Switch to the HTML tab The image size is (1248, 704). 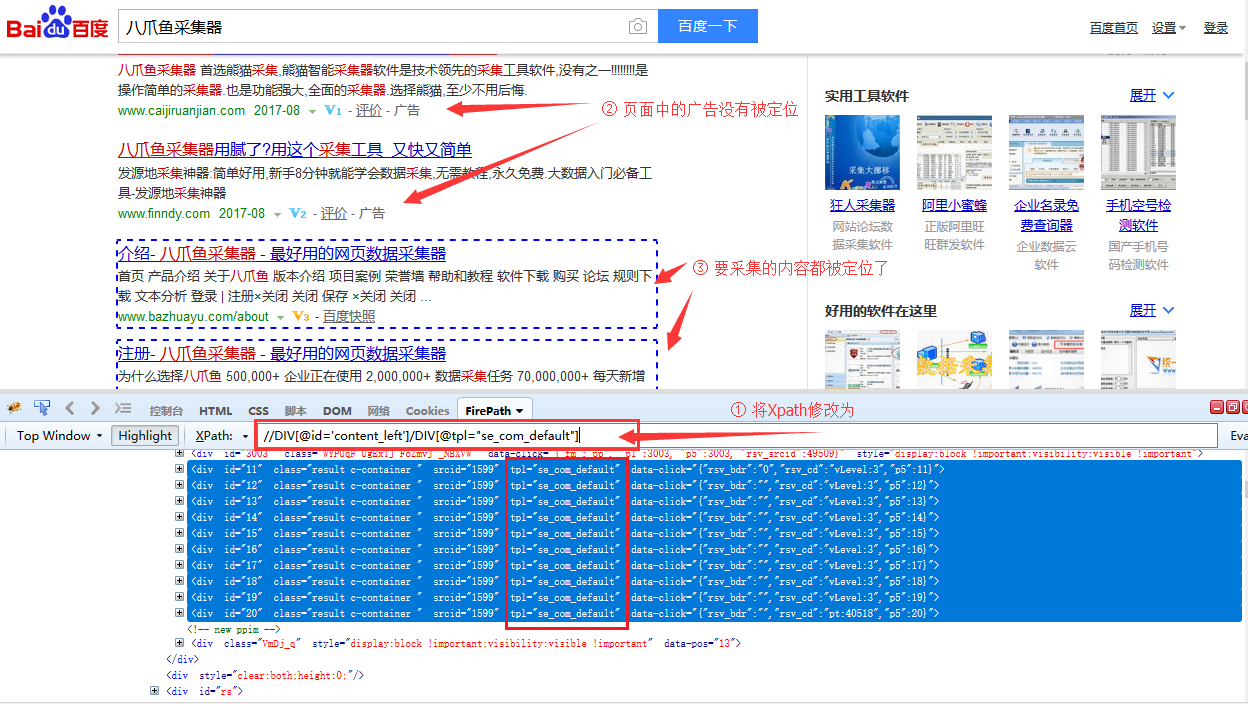click(215, 411)
